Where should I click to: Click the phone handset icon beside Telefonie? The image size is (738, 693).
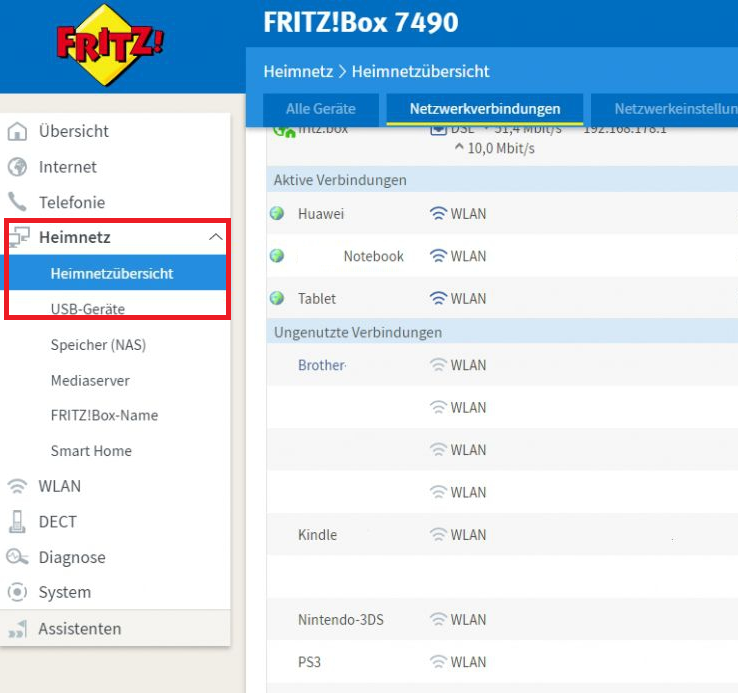coord(17,202)
